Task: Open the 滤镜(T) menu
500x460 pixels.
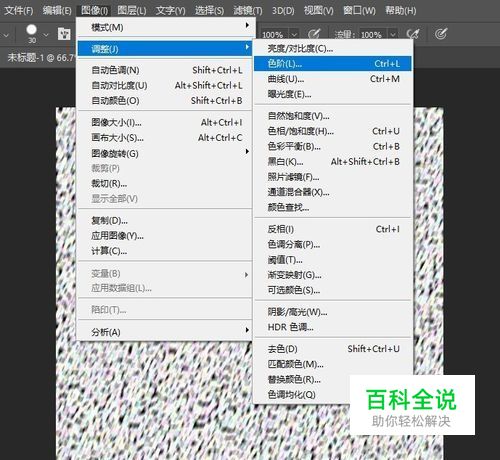Action: (x=248, y=11)
